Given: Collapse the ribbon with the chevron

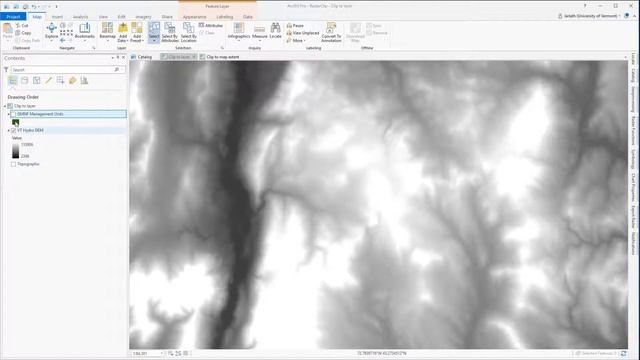Looking at the screenshot, I should (635, 16).
